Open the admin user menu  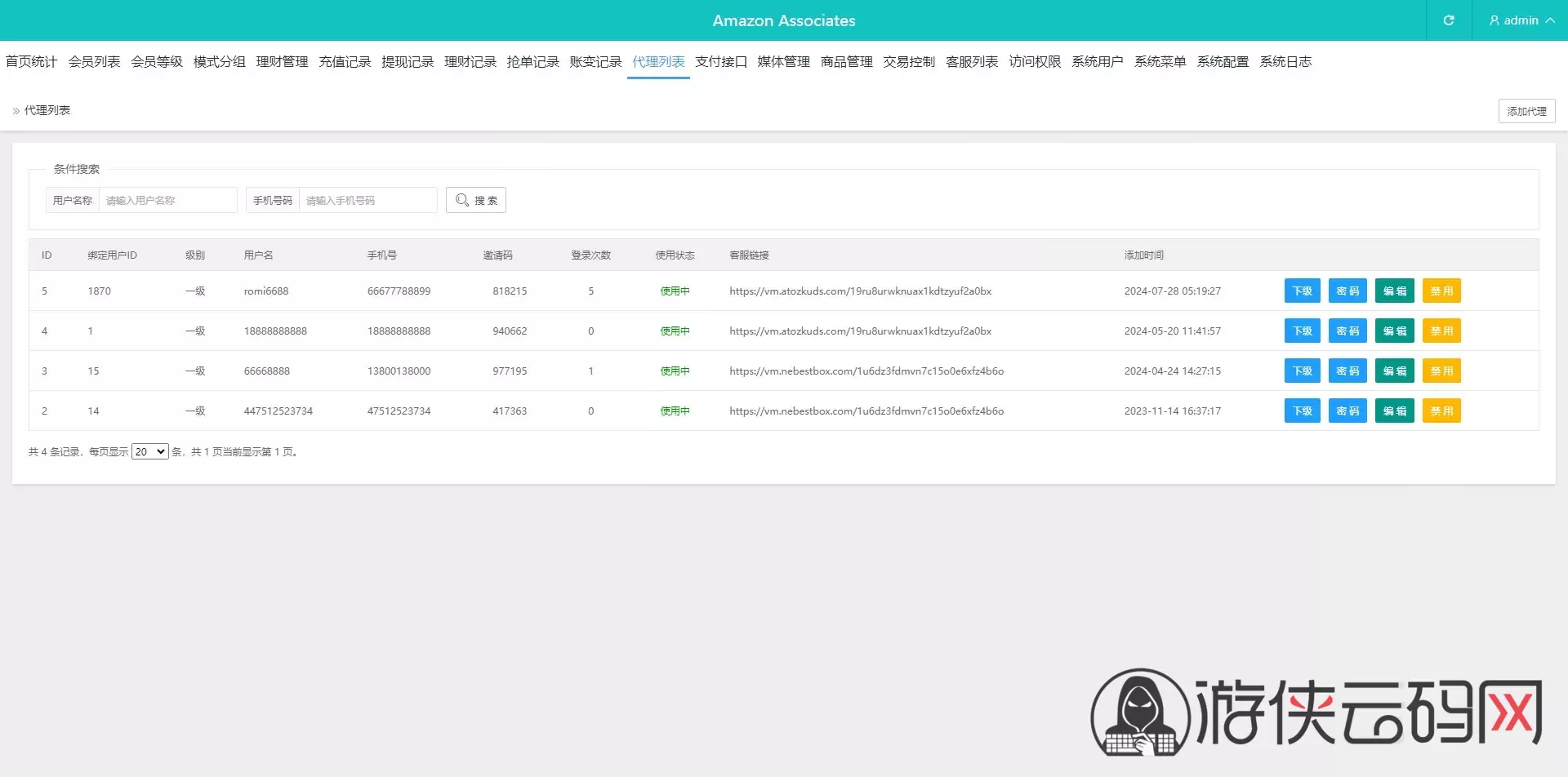click(1521, 20)
